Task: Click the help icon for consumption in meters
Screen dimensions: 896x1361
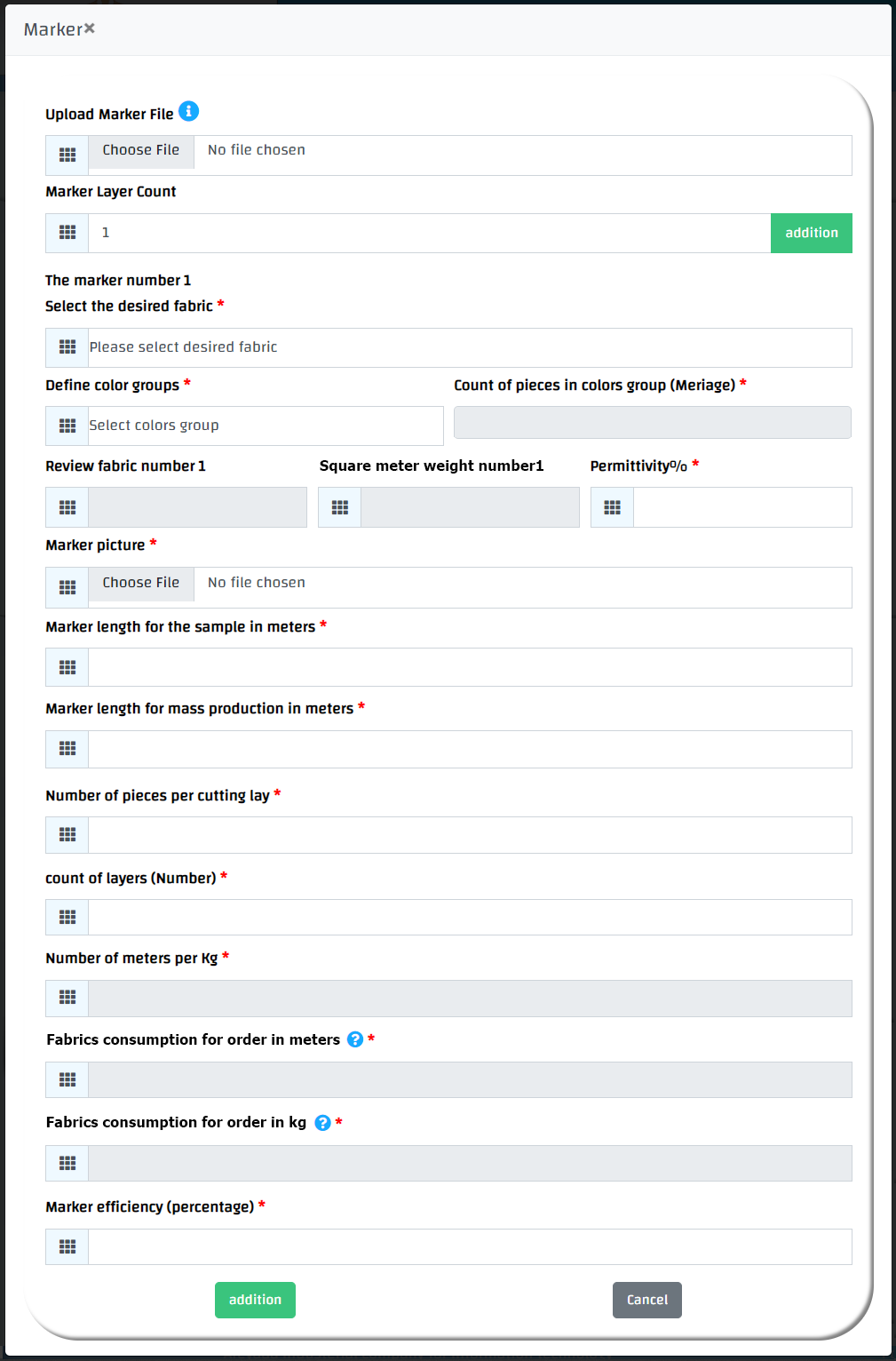Action: 355,1039
